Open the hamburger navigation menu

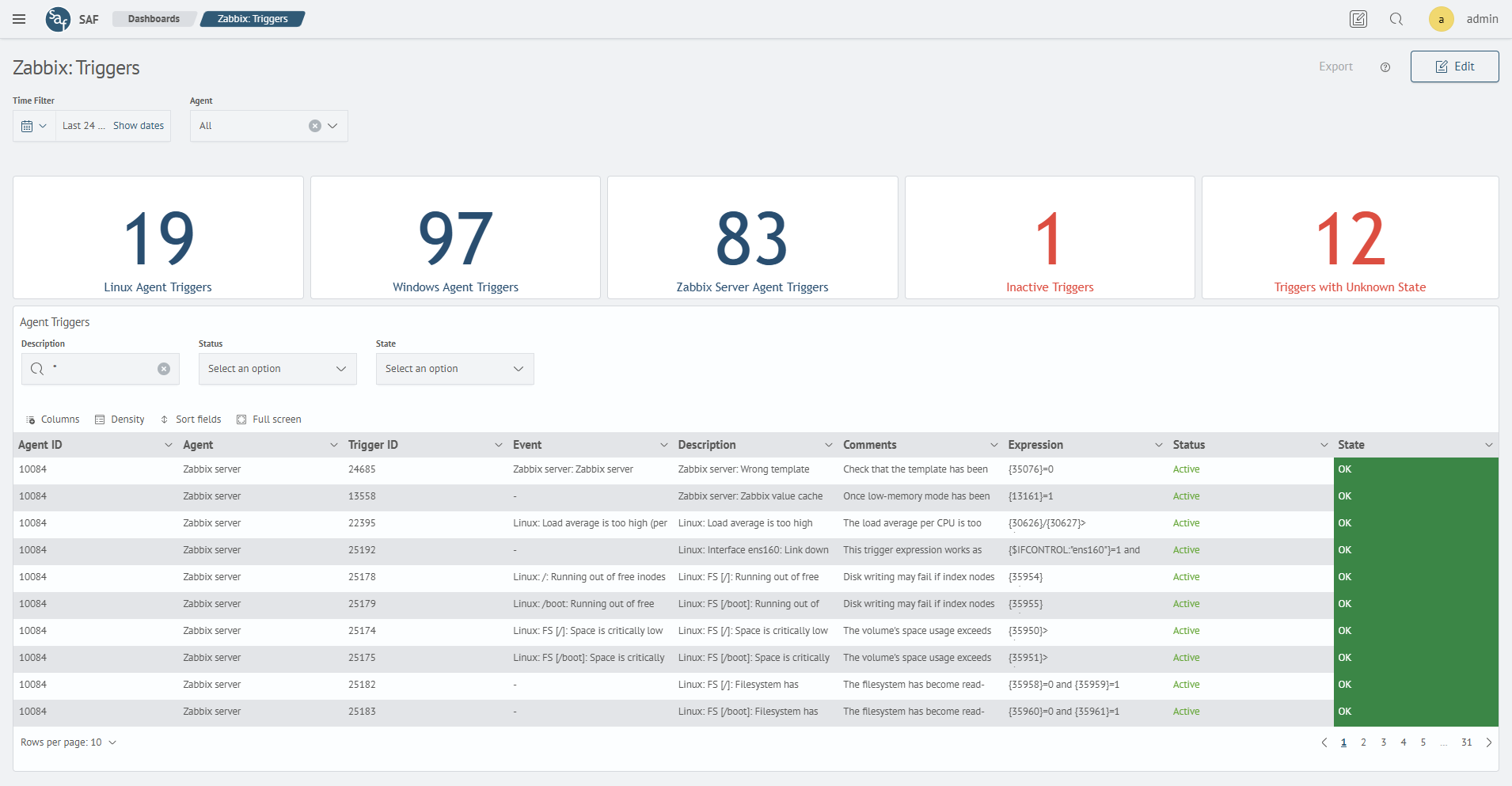[19, 19]
